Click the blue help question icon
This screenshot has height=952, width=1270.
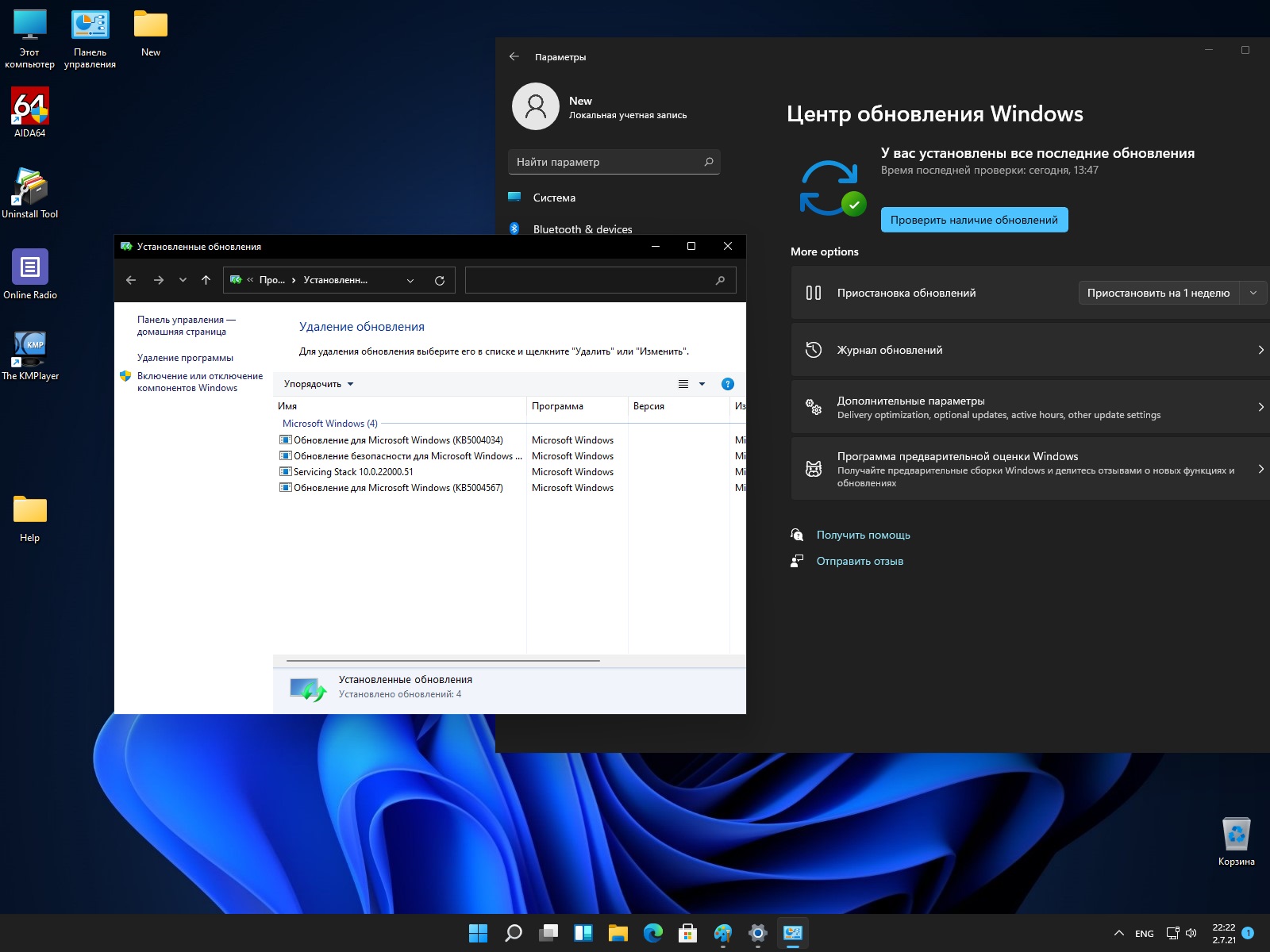pyautogui.click(x=727, y=384)
